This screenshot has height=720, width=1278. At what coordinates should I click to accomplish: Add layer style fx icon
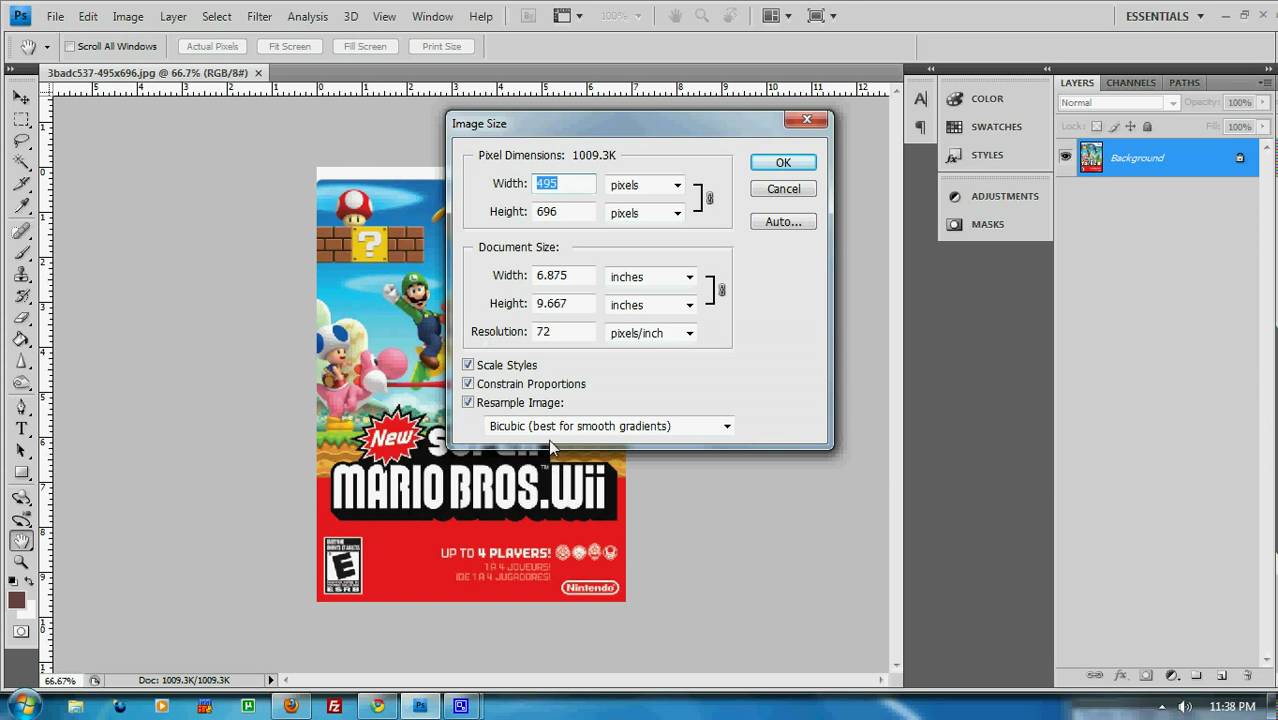tap(1120, 676)
